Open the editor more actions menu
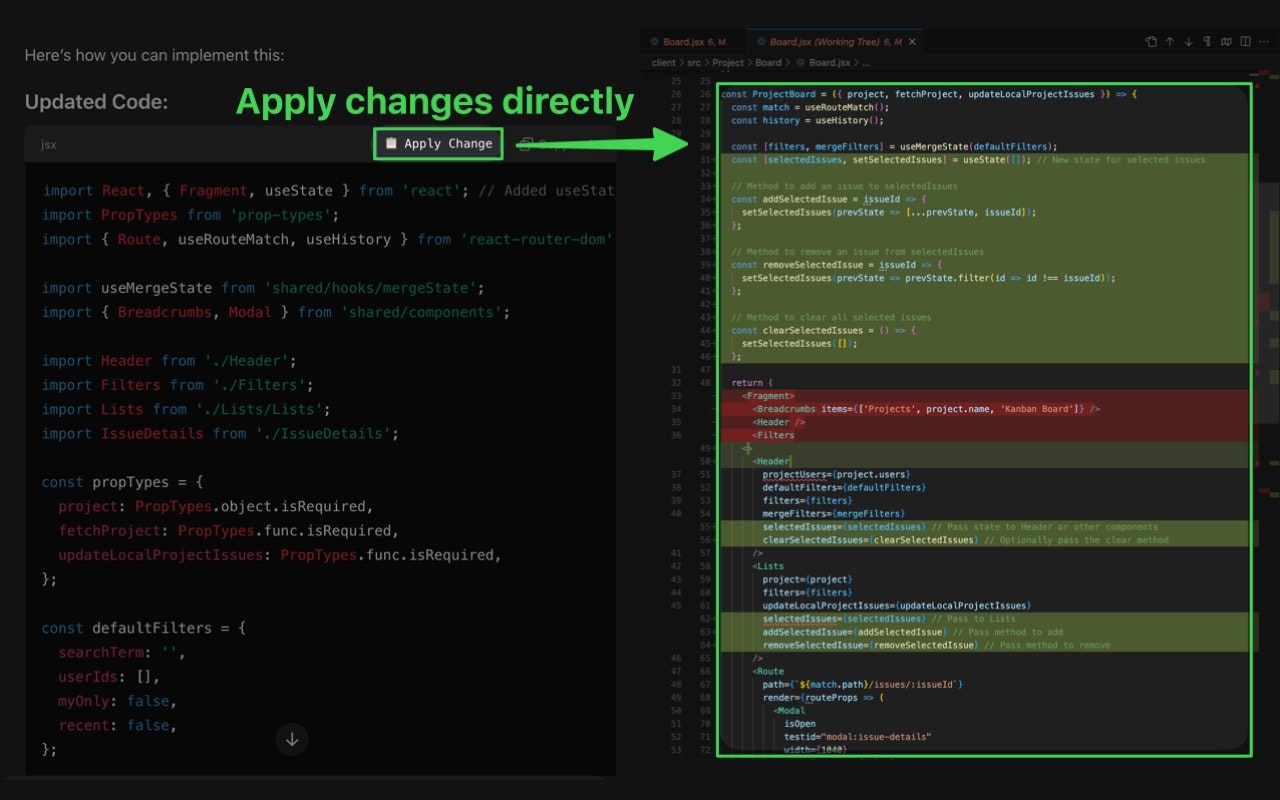Image resolution: width=1280 pixels, height=800 pixels. click(x=1265, y=42)
